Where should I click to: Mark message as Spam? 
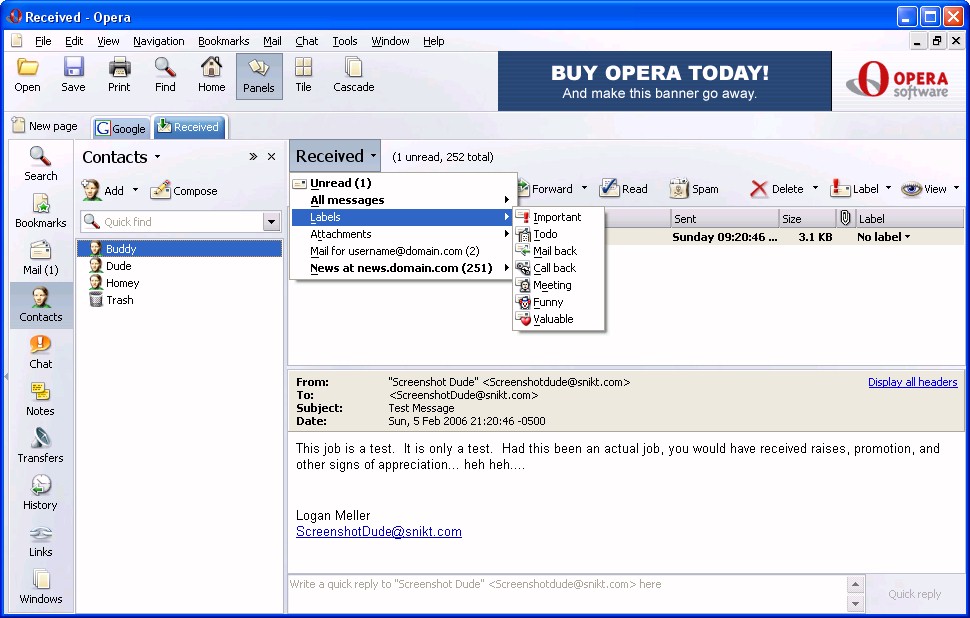click(694, 189)
